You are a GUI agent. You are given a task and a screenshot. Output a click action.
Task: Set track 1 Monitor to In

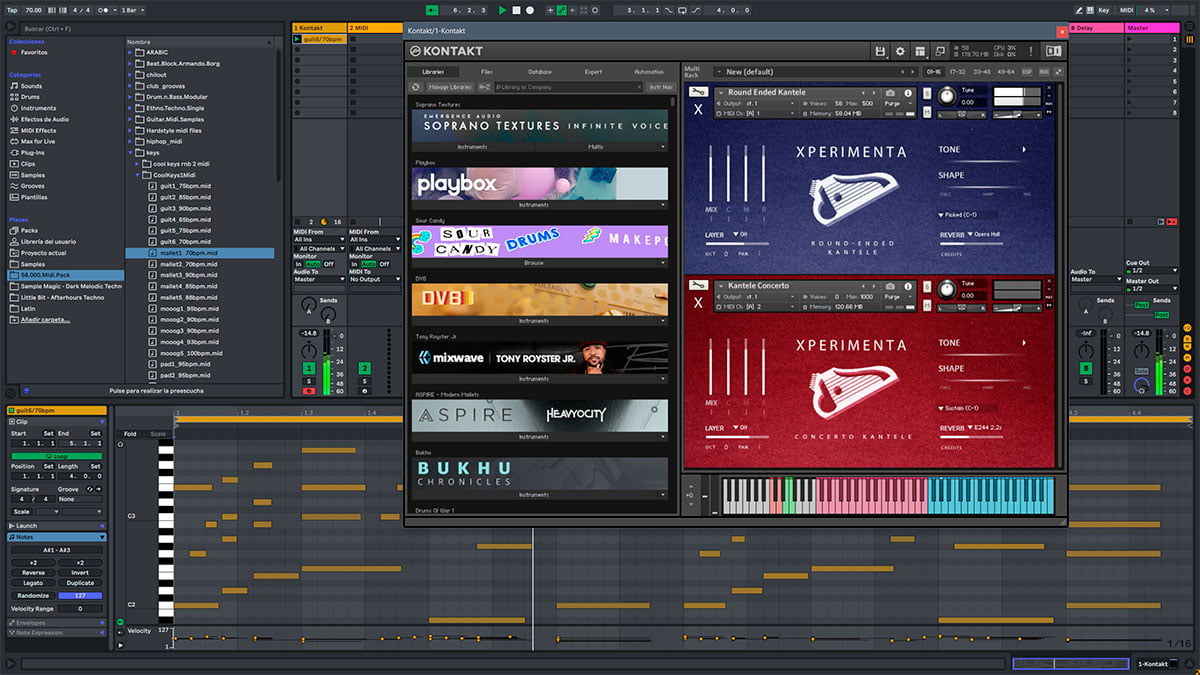point(299,264)
